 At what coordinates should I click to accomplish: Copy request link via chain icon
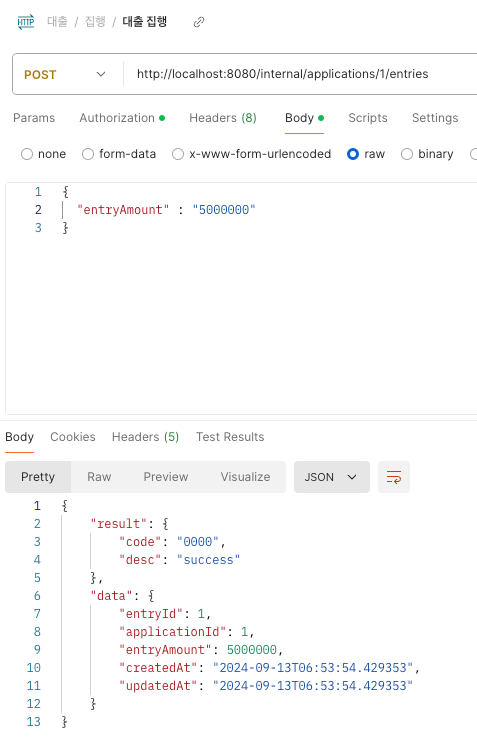pyautogui.click(x=199, y=22)
